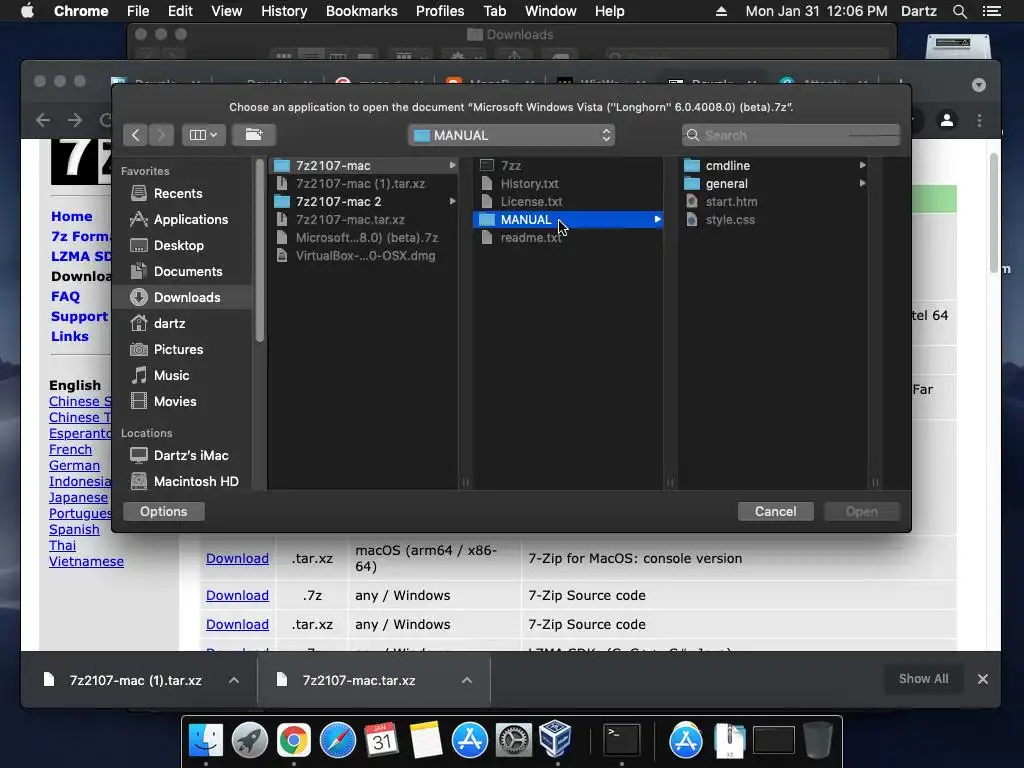Change view mode with the columns button
Image resolution: width=1024 pixels, height=768 pixels.
(203, 135)
